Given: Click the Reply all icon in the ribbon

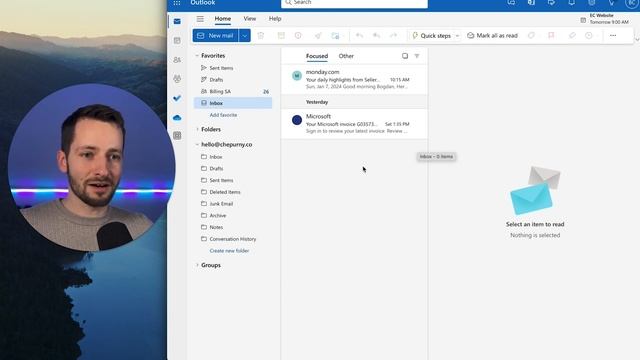Looking at the screenshot, I should [x=376, y=36].
